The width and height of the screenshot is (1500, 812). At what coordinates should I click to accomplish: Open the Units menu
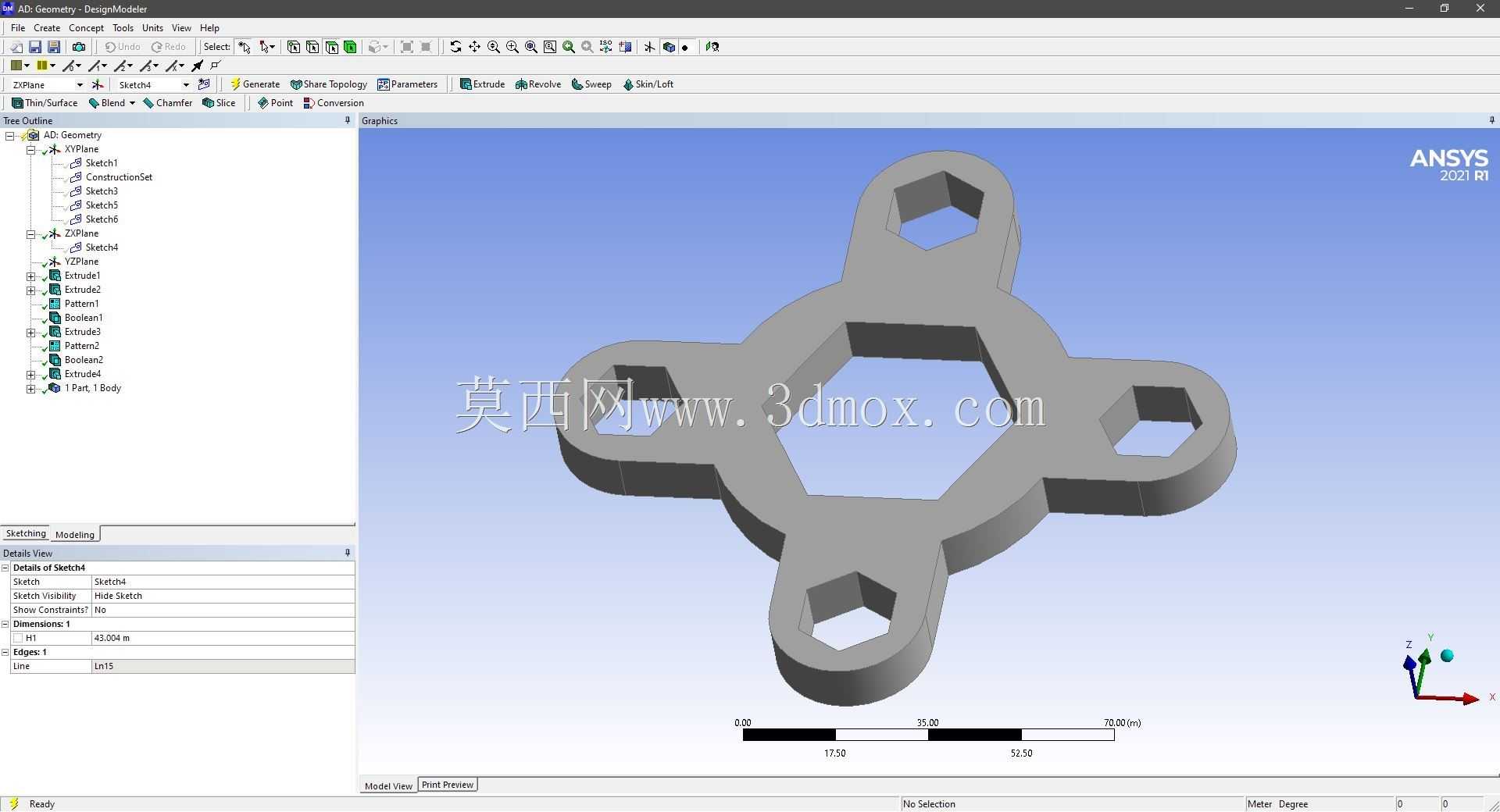click(x=152, y=28)
